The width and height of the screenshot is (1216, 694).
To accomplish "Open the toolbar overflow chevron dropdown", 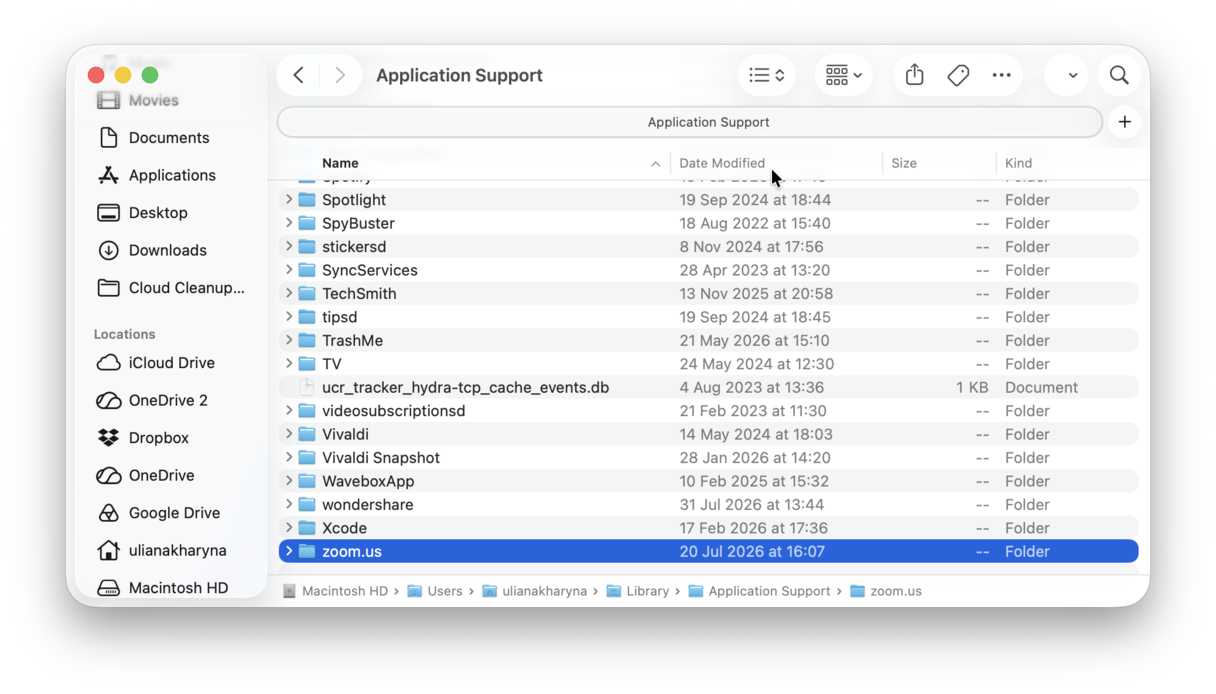I will click(x=1072, y=75).
